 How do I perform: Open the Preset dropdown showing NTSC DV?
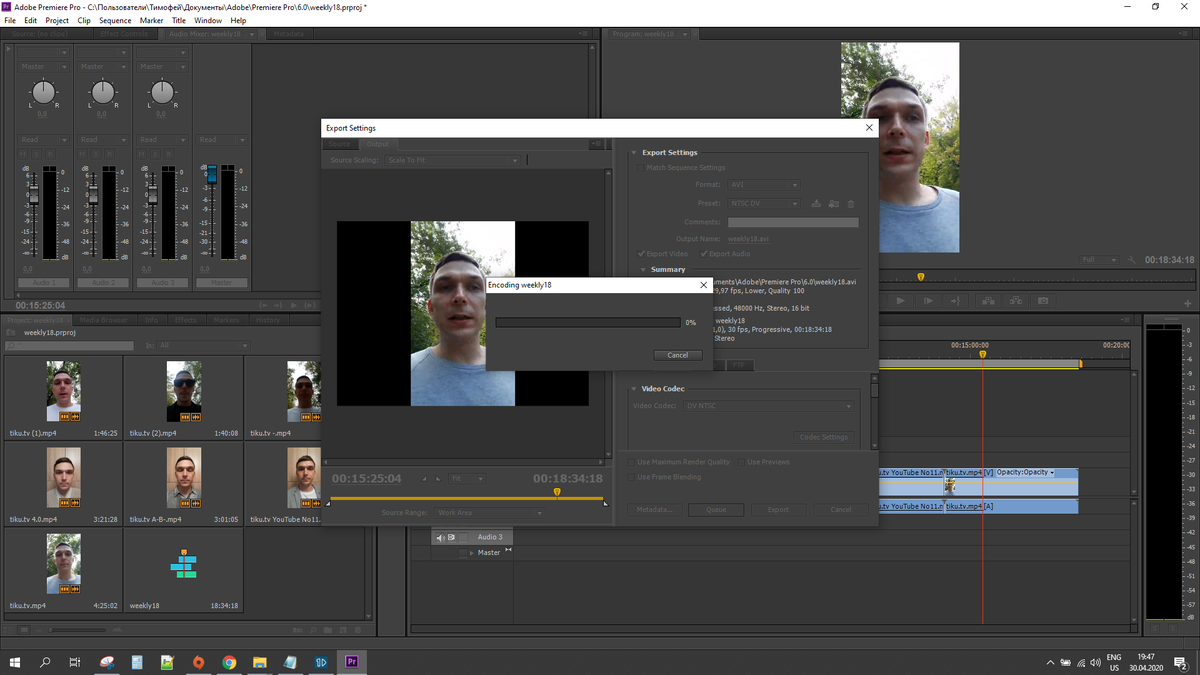764,203
